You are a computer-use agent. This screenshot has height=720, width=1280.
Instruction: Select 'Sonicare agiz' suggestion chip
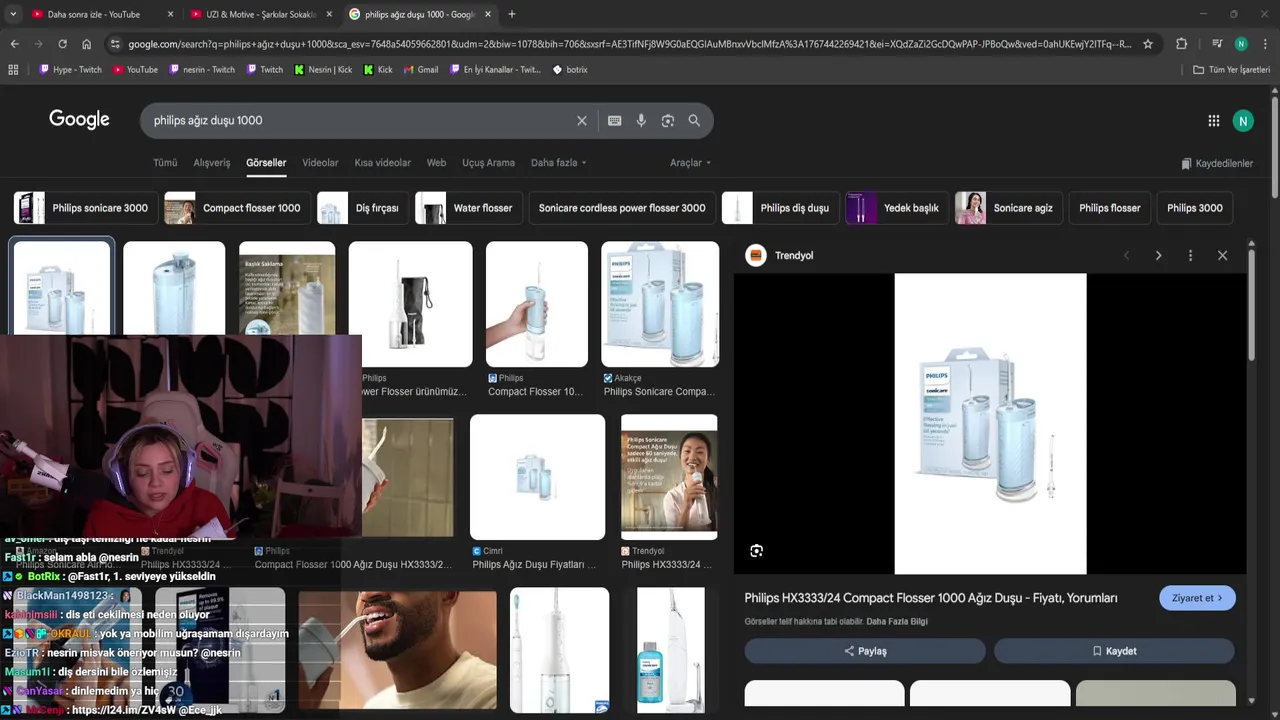pyautogui.click(x=1008, y=208)
